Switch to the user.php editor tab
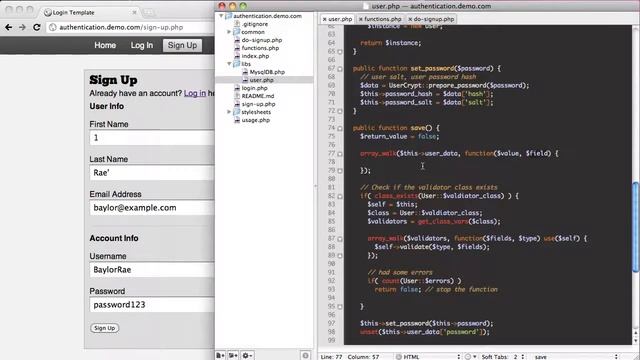This screenshot has width=640, height=360. click(x=340, y=19)
